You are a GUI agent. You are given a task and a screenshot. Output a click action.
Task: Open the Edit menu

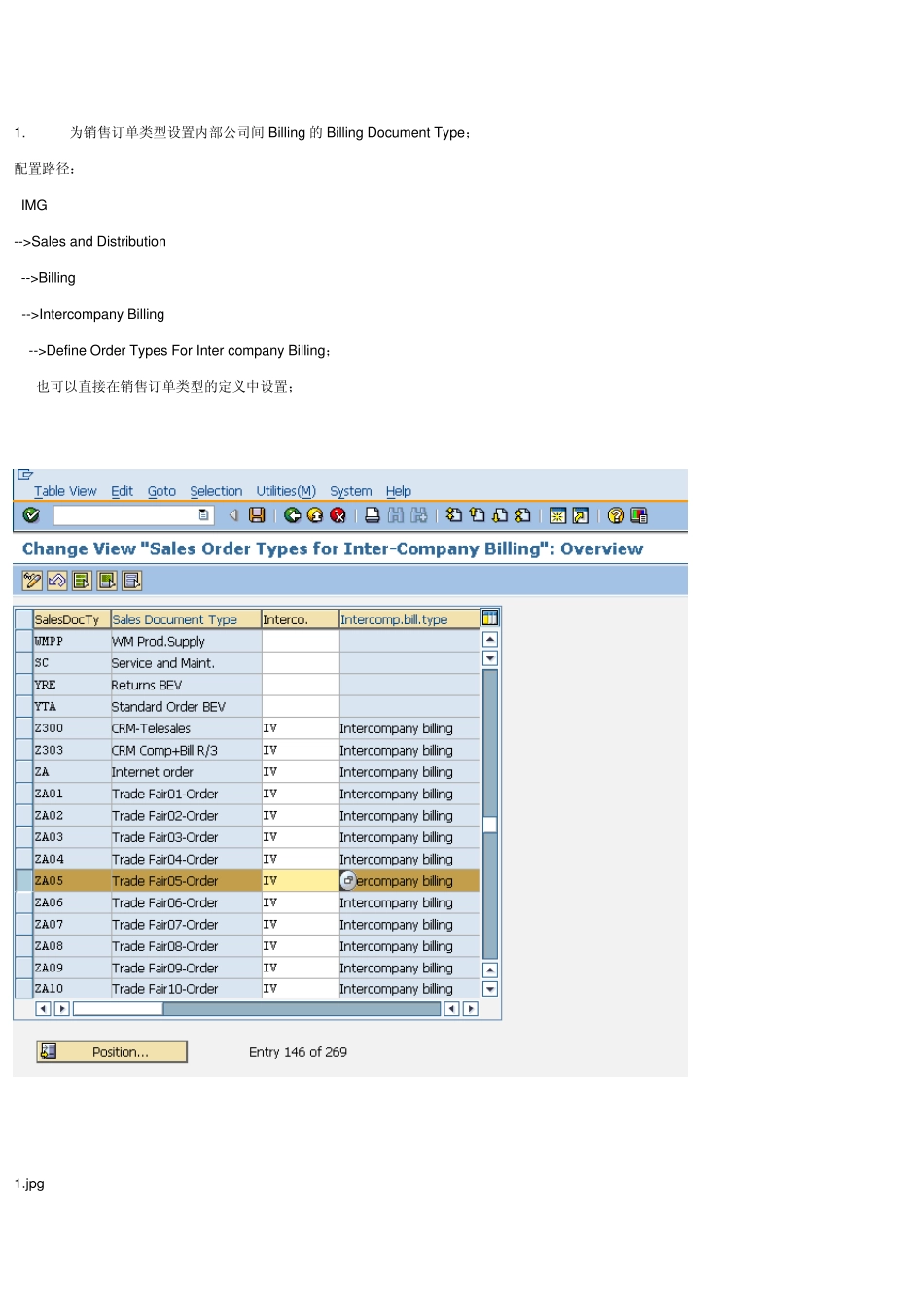122,491
